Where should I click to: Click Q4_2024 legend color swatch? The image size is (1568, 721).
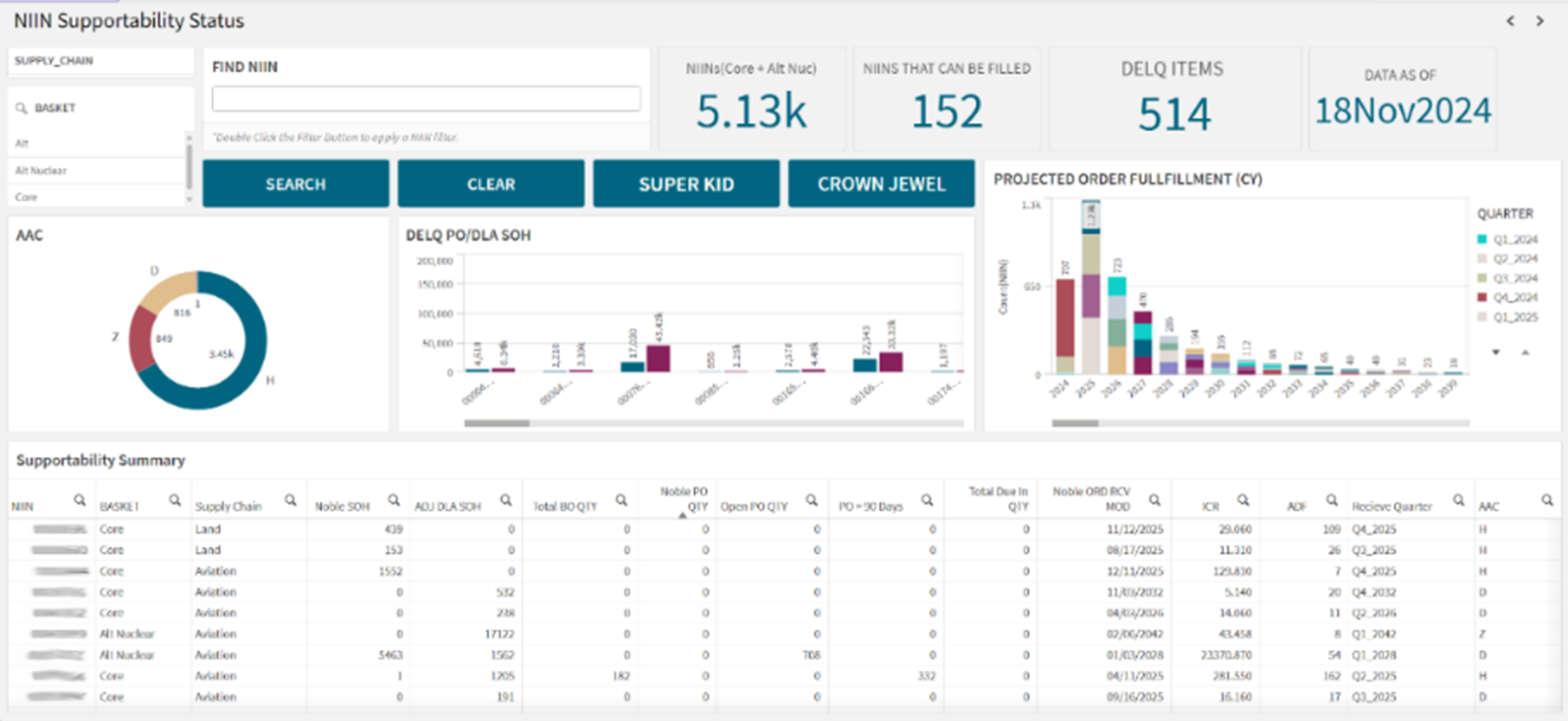point(1482,297)
